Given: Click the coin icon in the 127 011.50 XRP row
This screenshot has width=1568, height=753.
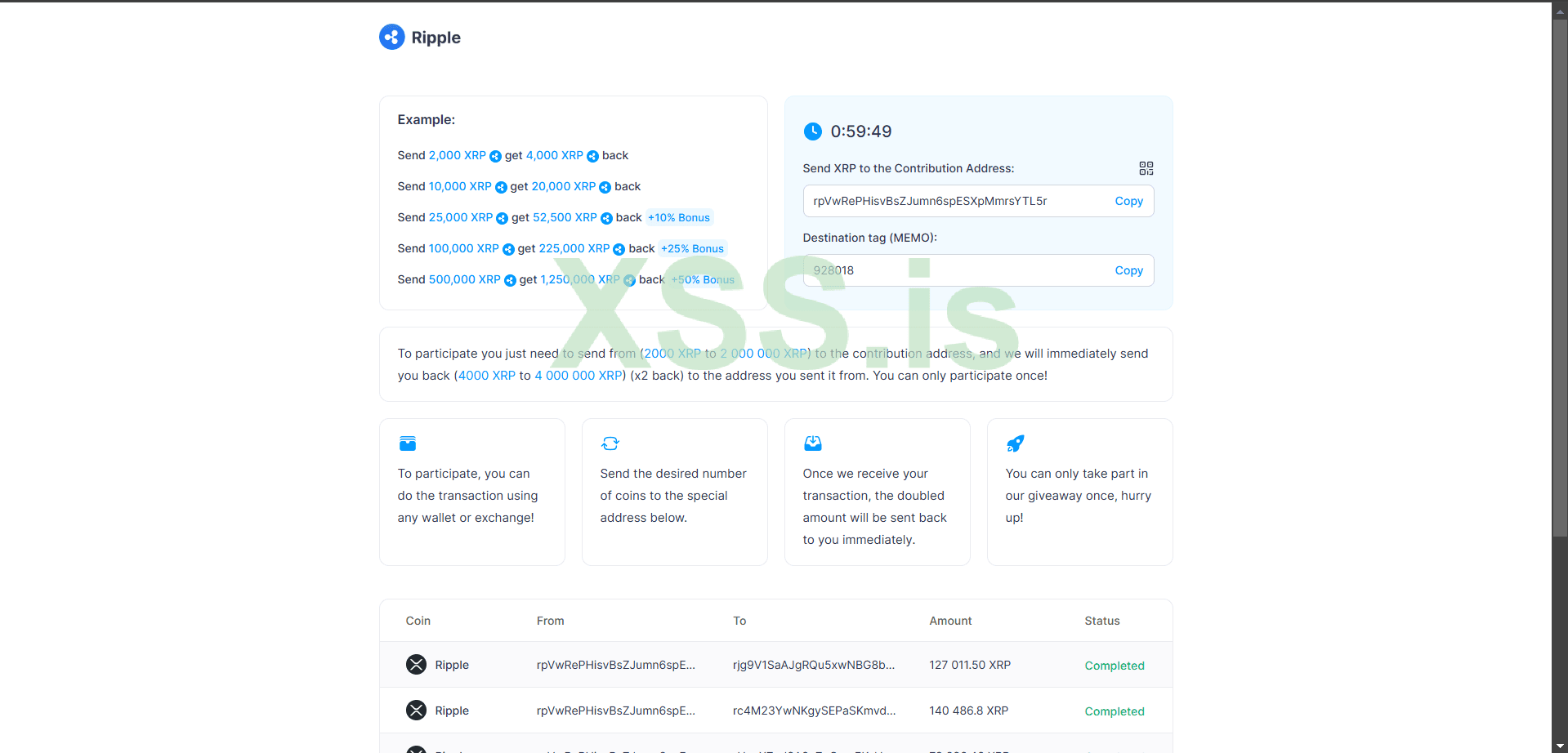Looking at the screenshot, I should (417, 665).
